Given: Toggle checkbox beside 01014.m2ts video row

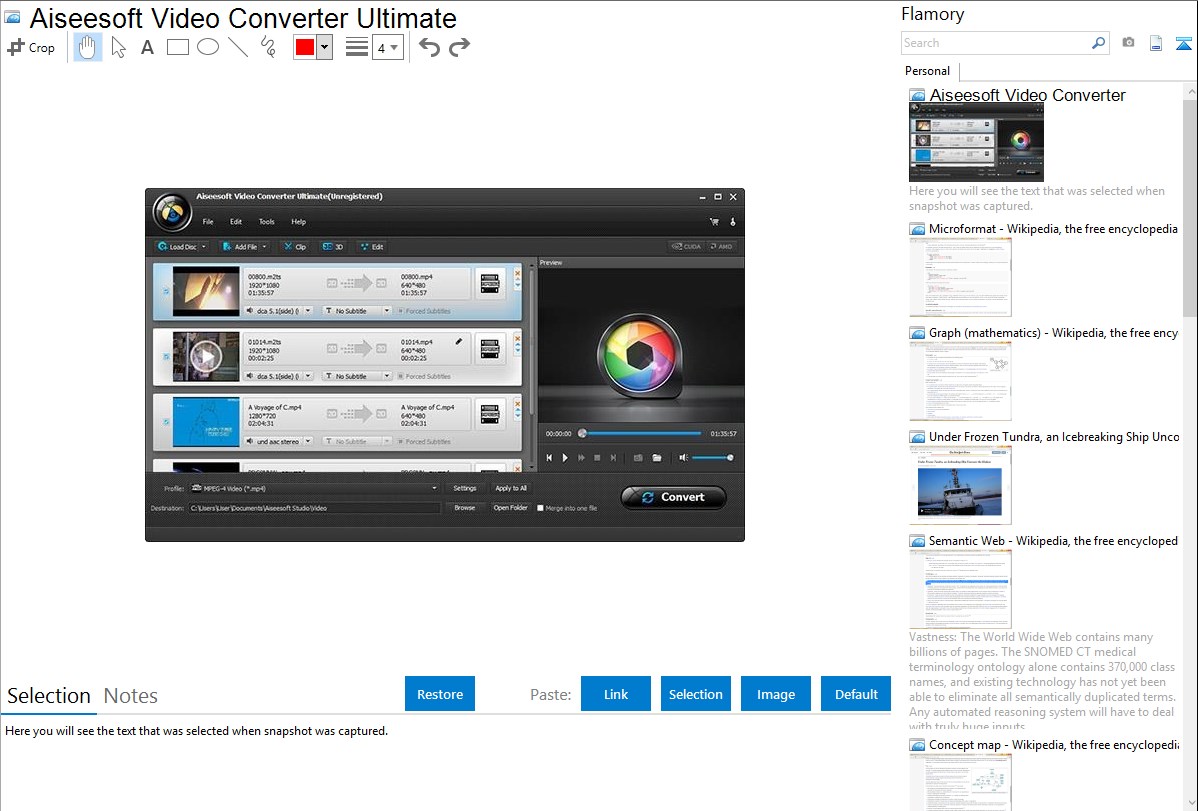Looking at the screenshot, I should click(165, 357).
